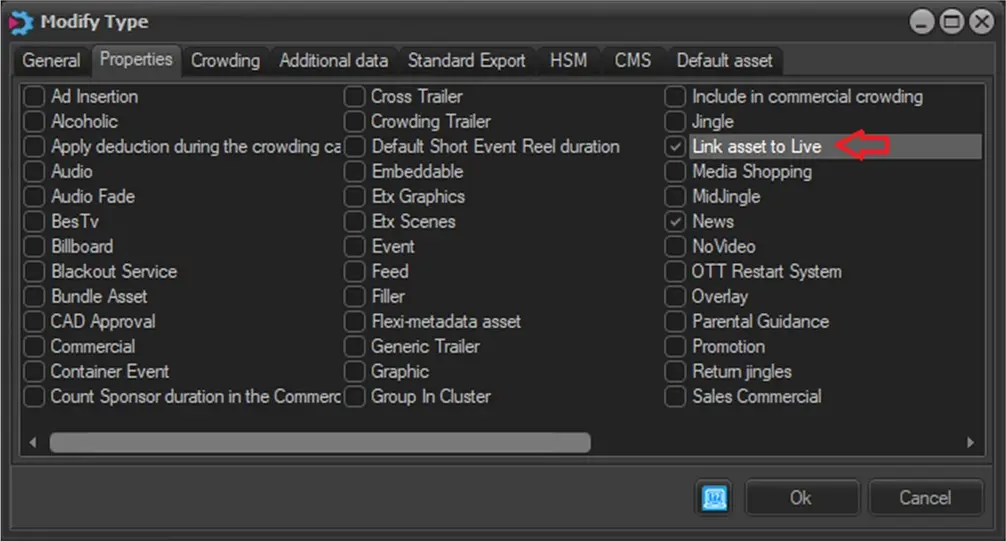
Task: Switch to the General tab
Action: click(x=51, y=61)
